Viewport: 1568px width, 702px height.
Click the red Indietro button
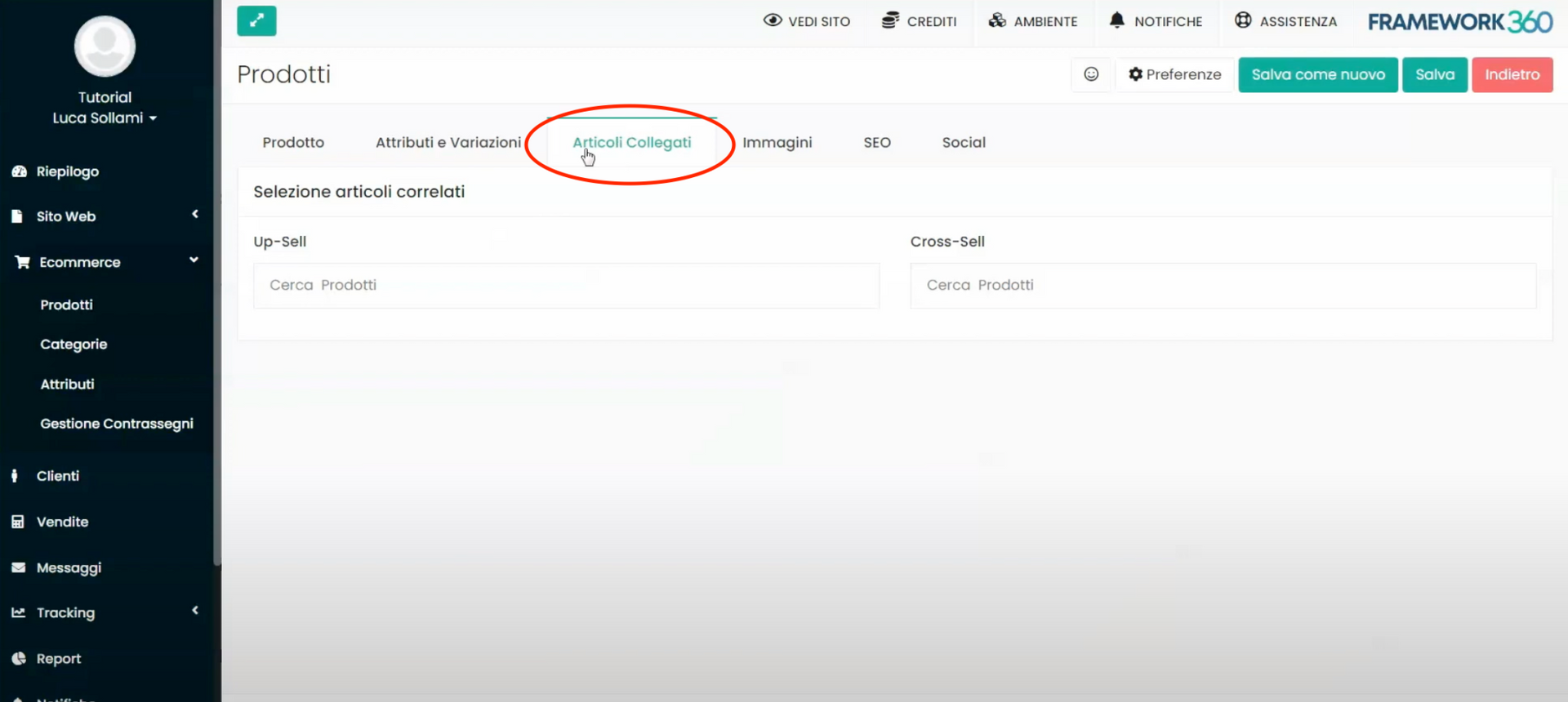point(1512,74)
